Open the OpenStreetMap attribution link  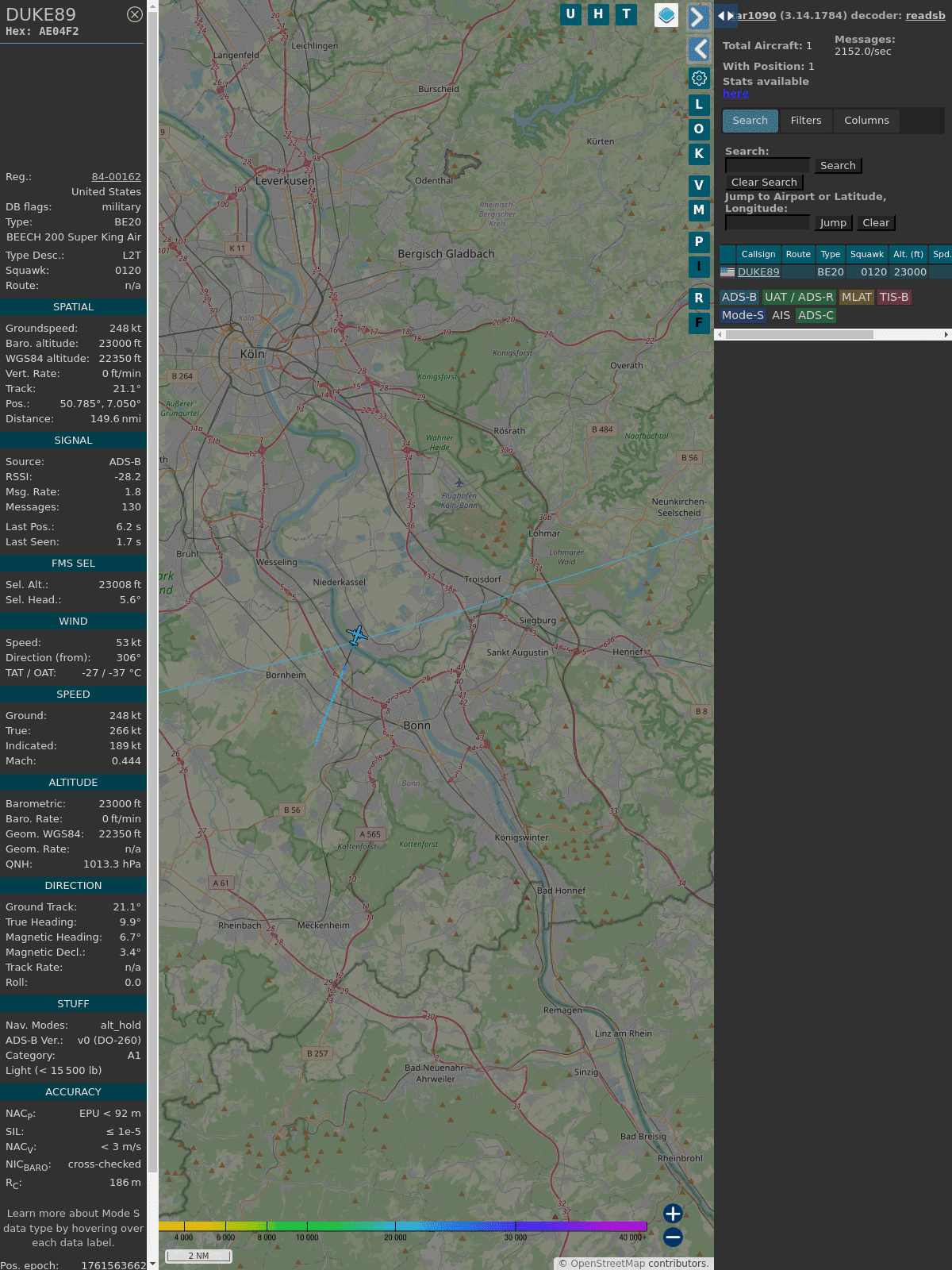tap(608, 1264)
